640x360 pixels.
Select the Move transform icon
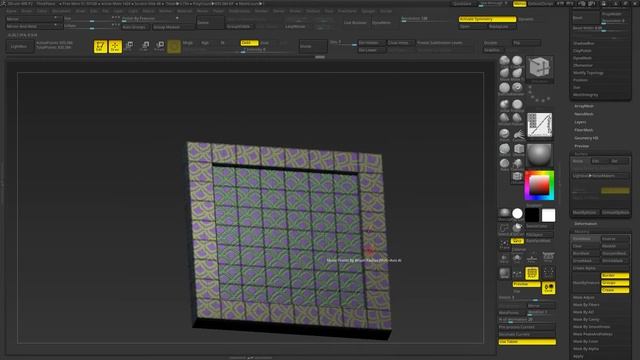pyautogui.click(x=129, y=46)
